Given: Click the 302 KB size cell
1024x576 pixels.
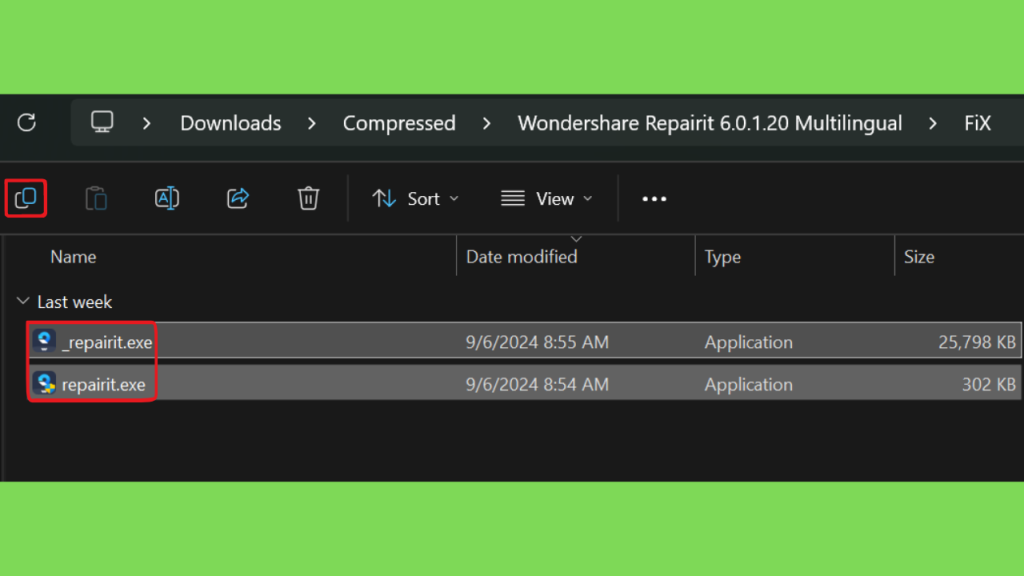Looking at the screenshot, I should [989, 385].
